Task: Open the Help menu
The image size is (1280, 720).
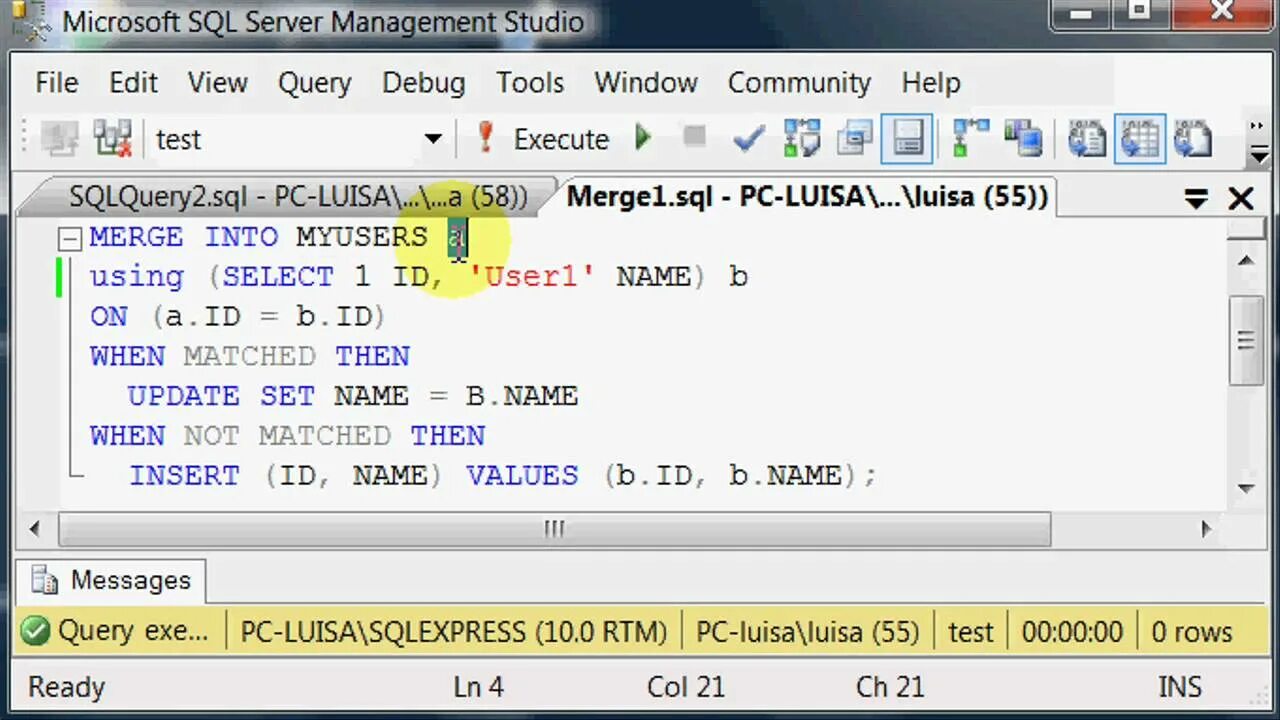Action: pyautogui.click(x=930, y=83)
